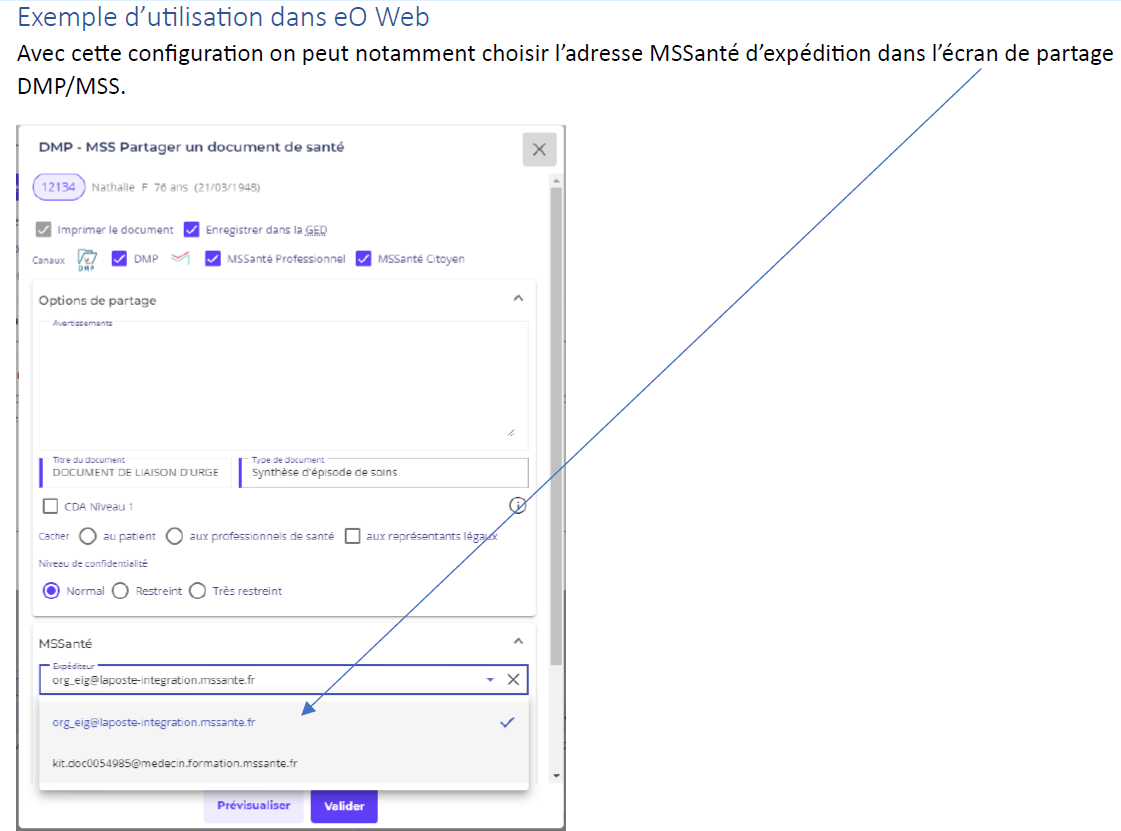The image size is (1121, 831).
Task: Select the 'au patient' hide option
Action: (x=87, y=536)
